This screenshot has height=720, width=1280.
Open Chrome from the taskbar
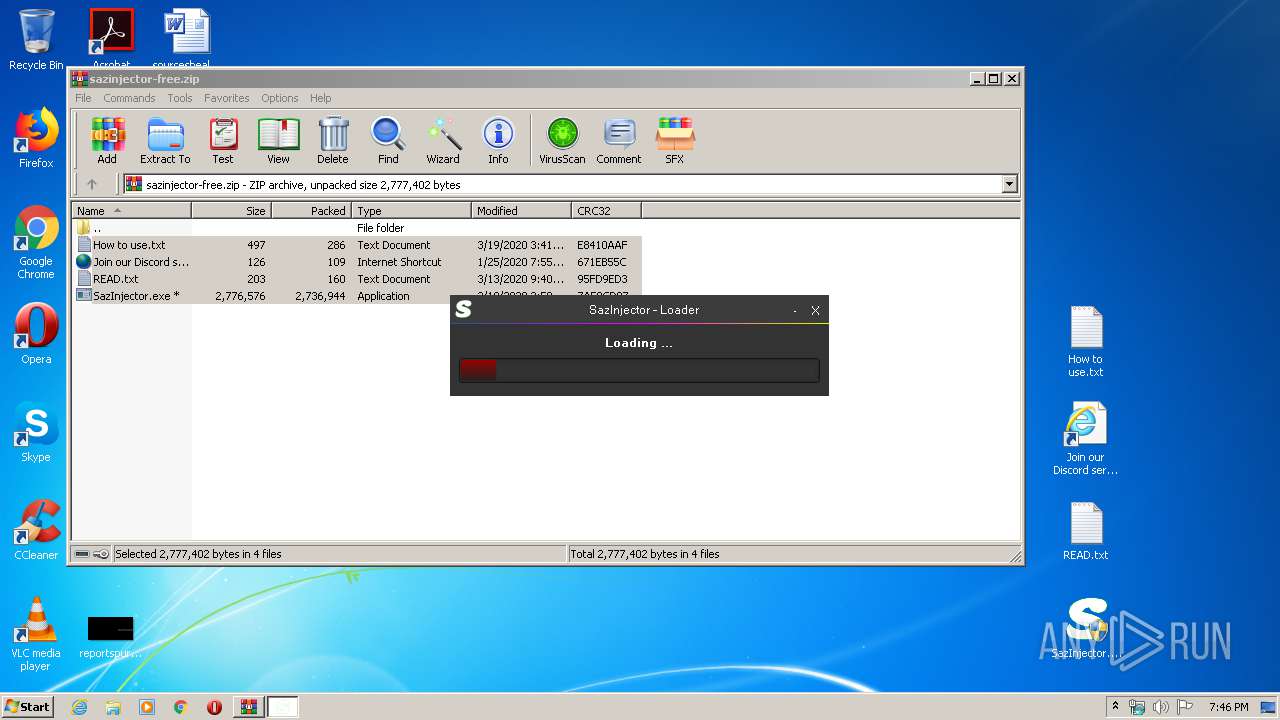point(181,707)
